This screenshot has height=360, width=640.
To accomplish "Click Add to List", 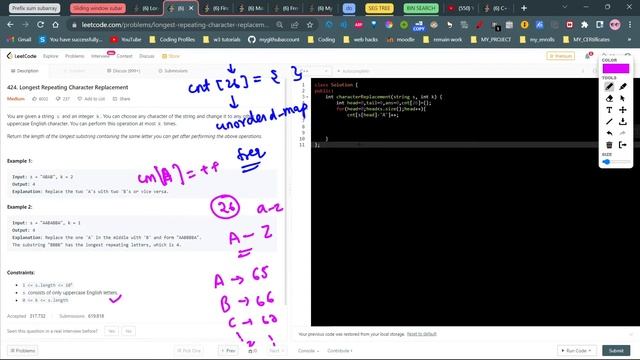I will click(91, 99).
